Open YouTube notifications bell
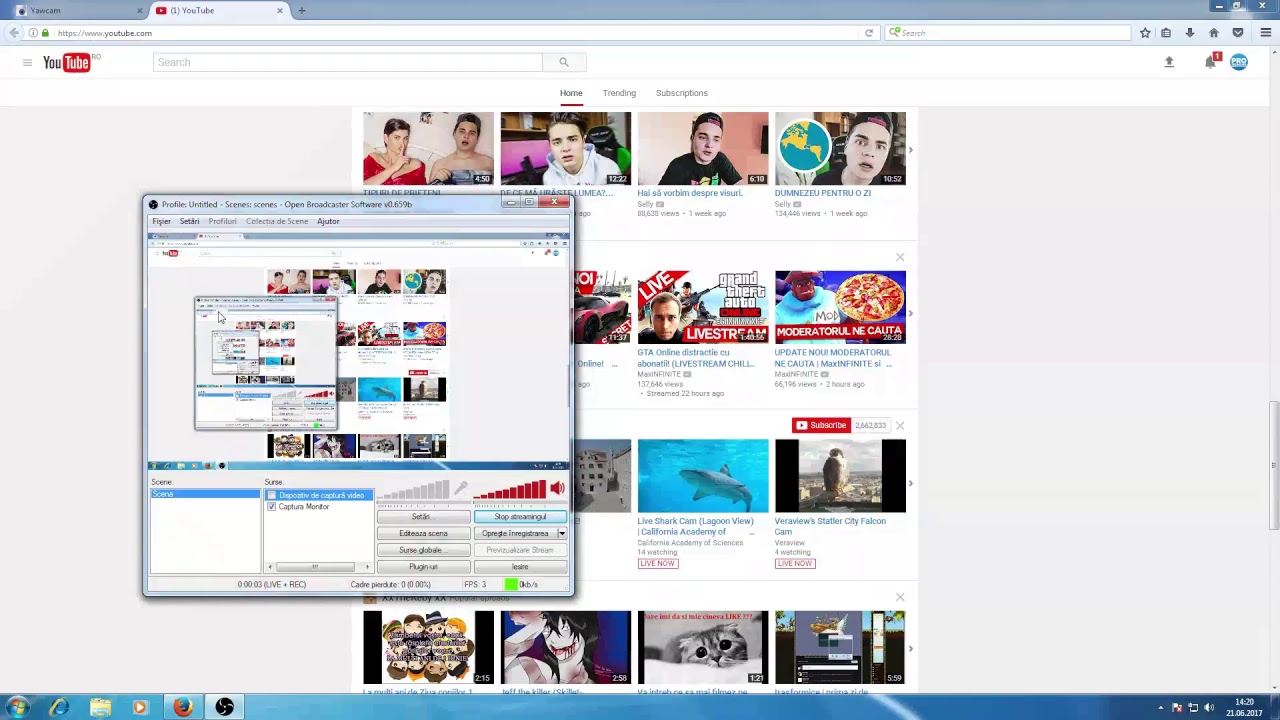1280x720 pixels. coord(1210,62)
